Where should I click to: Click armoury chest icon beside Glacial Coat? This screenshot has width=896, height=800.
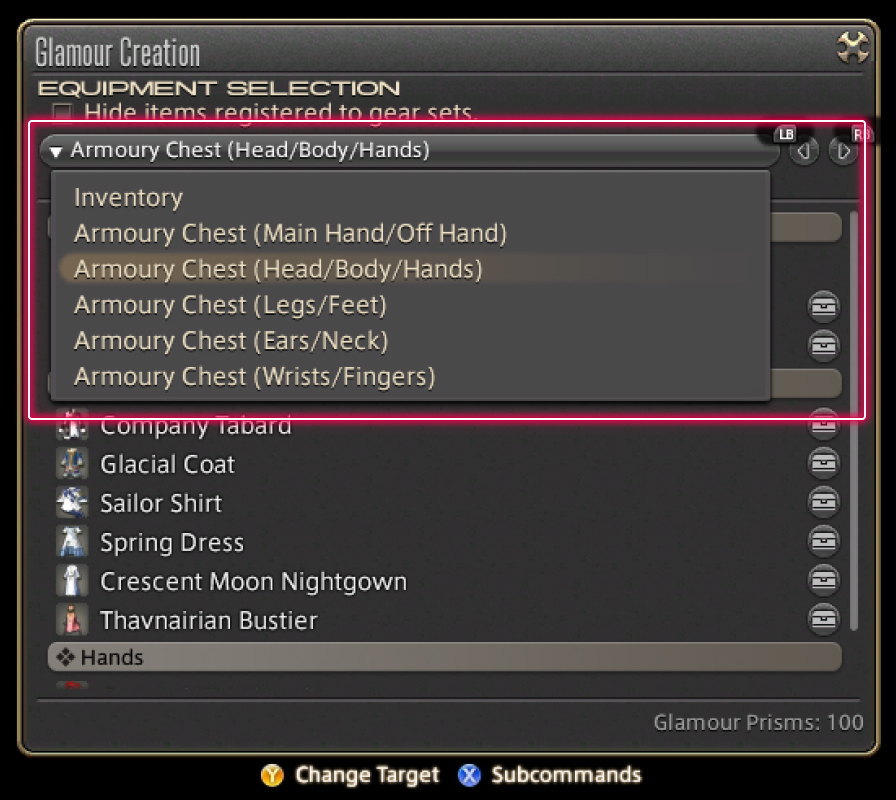coord(823,464)
